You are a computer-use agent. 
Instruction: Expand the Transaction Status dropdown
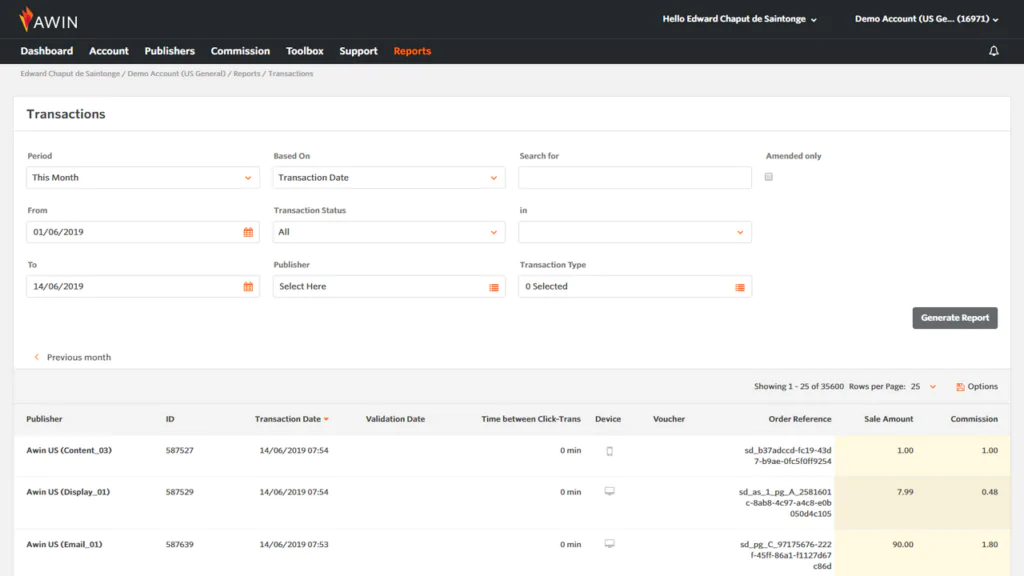coord(389,232)
